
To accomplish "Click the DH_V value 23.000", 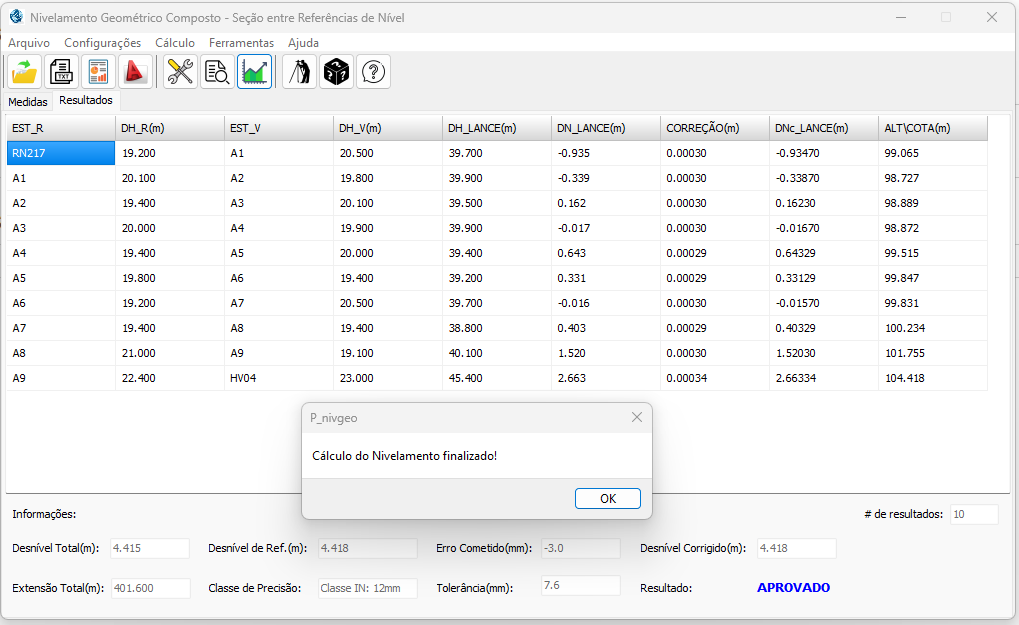I will pos(388,378).
